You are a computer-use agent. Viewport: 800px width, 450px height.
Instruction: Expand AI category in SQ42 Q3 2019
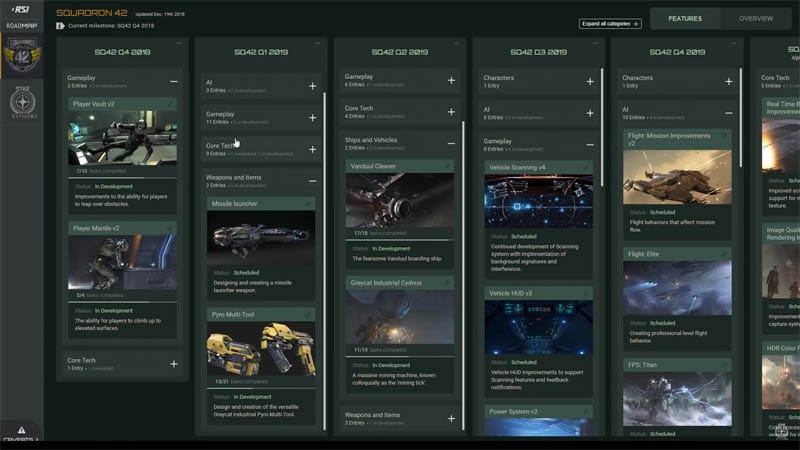[x=590, y=113]
